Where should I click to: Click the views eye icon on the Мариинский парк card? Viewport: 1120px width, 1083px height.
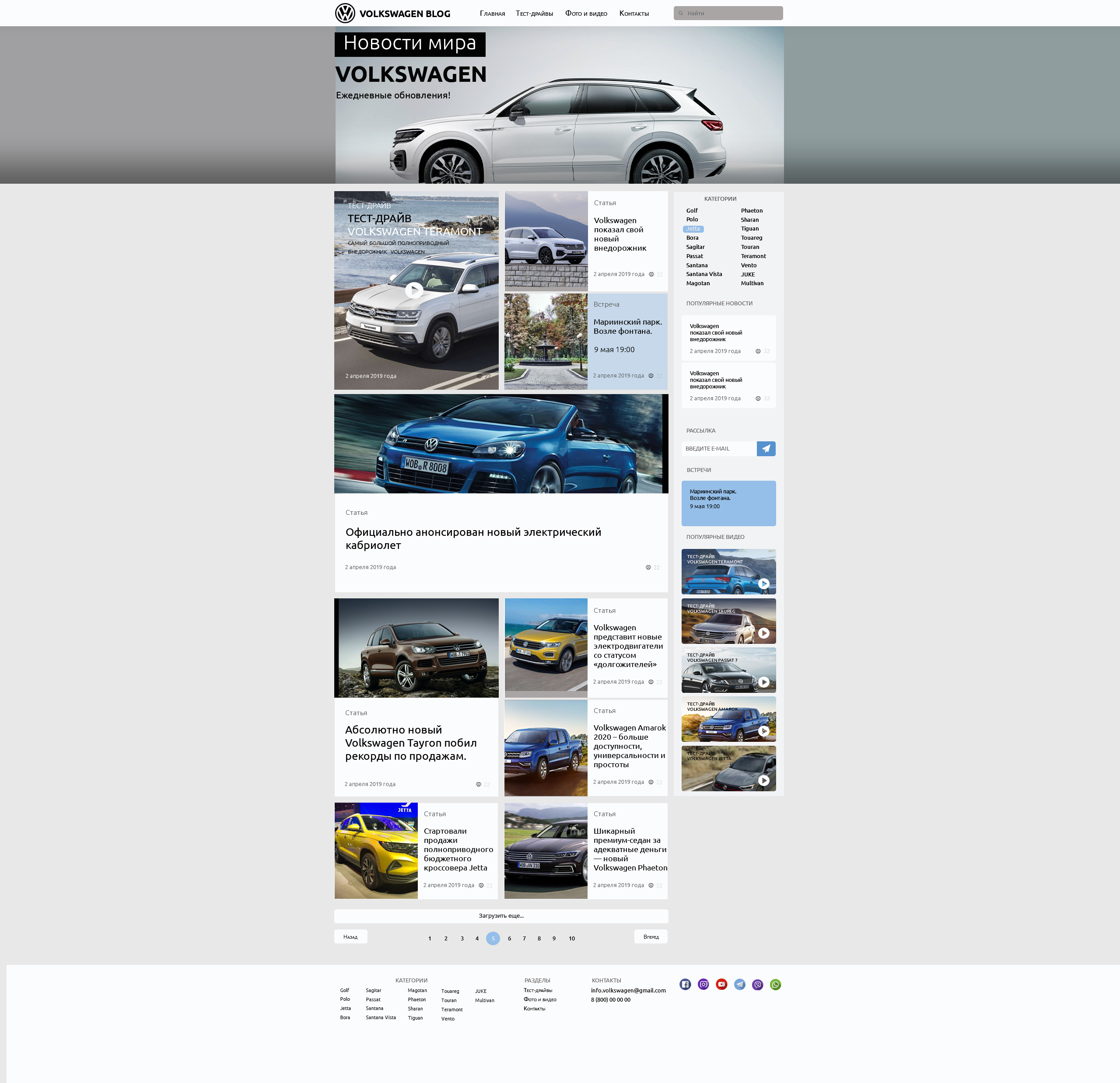coord(651,376)
